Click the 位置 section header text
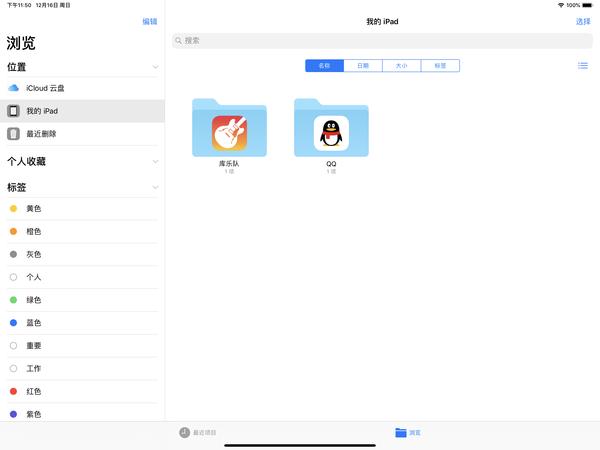This screenshot has height=450, width=600. (x=16, y=67)
